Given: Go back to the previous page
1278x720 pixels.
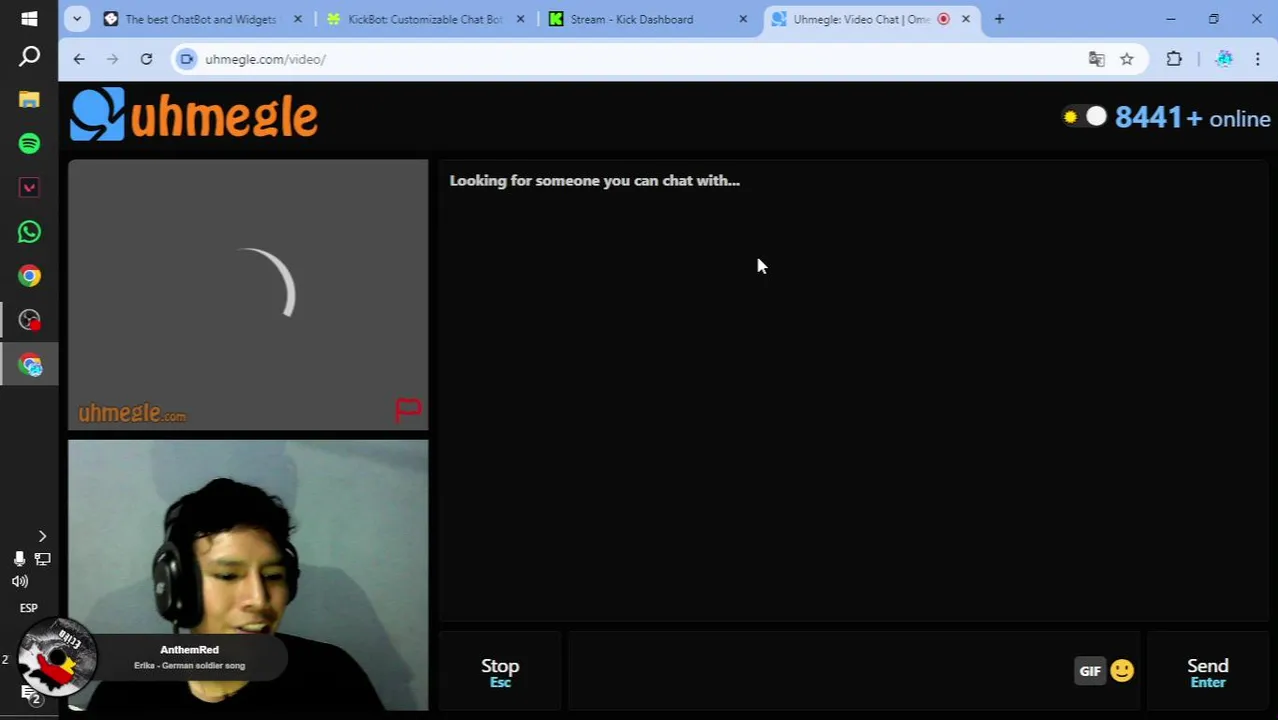Looking at the screenshot, I should tap(79, 59).
